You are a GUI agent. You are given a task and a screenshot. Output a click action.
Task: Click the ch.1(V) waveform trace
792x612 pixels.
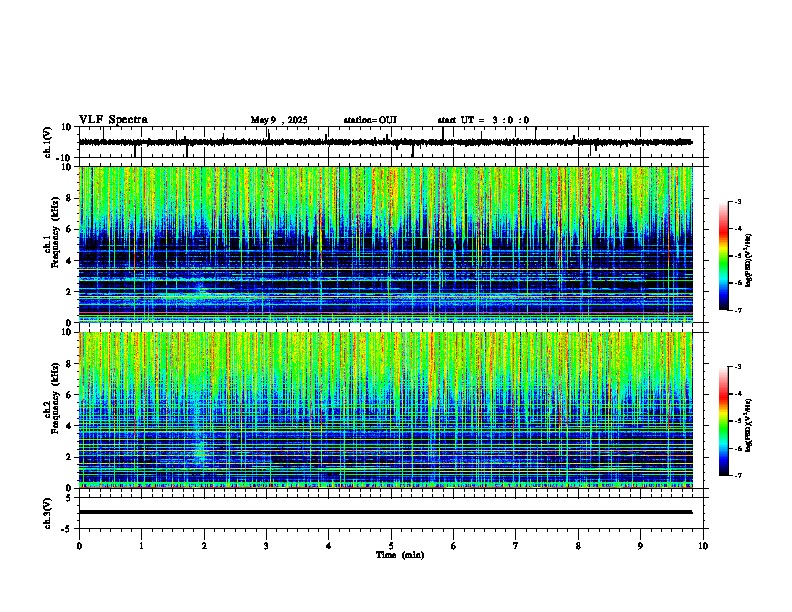pyautogui.click(x=386, y=142)
